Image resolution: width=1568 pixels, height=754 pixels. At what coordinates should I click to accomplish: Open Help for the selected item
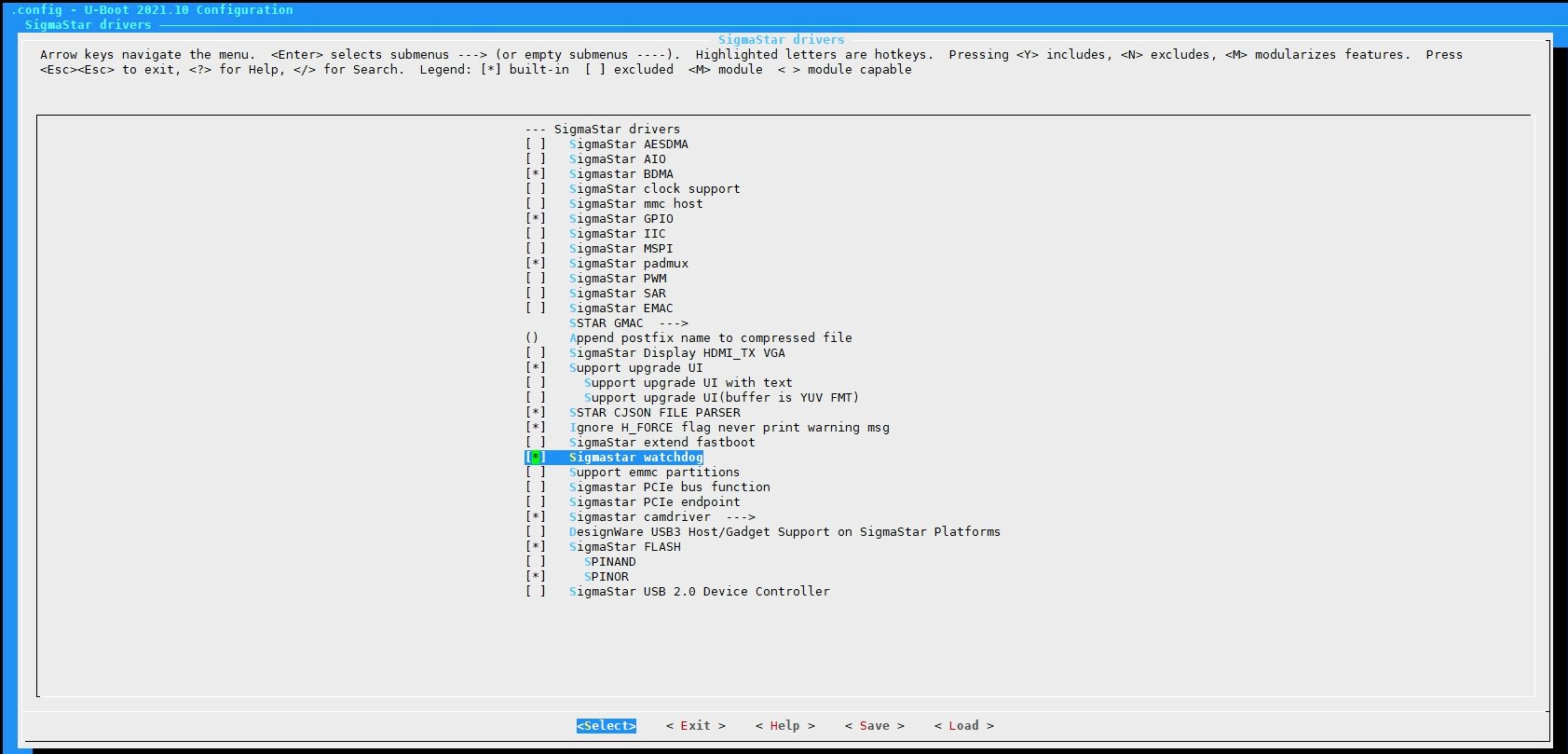click(785, 726)
